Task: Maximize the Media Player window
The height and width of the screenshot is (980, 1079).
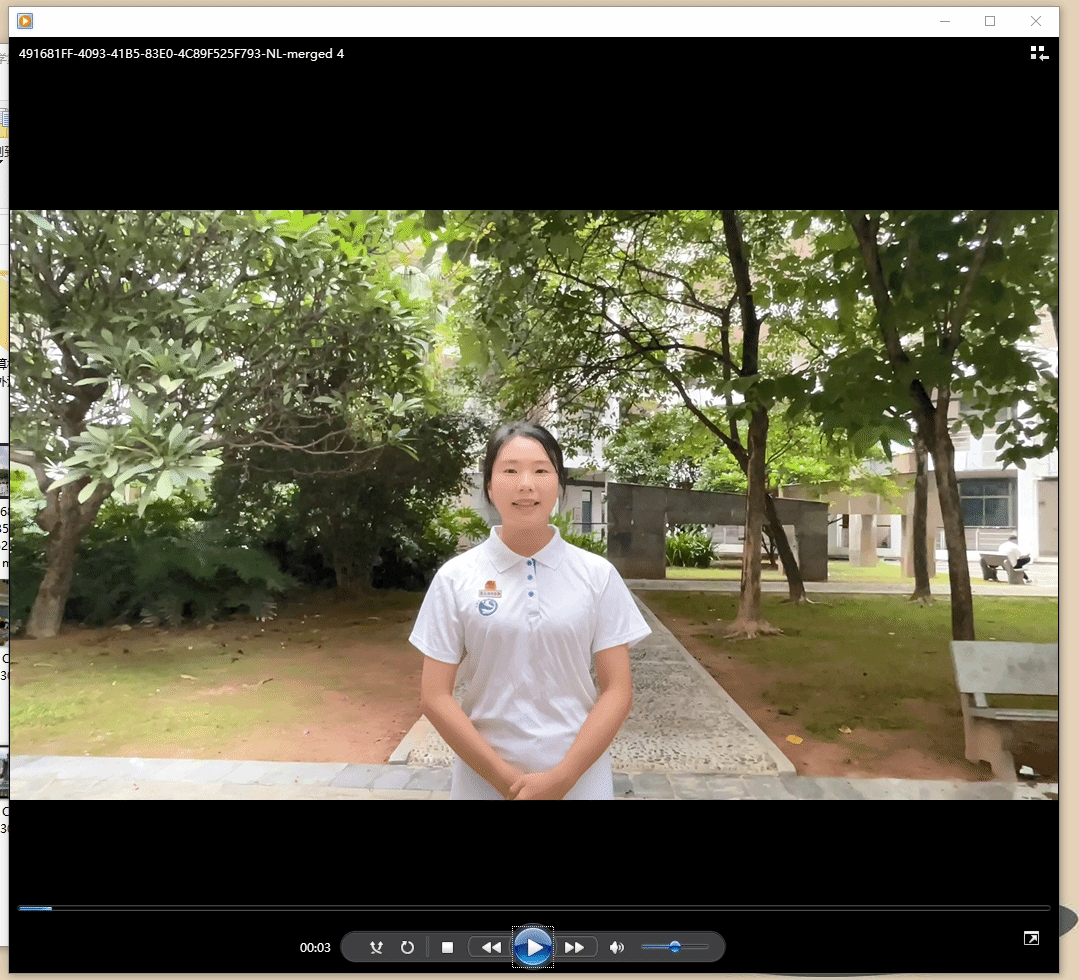Action: click(990, 21)
